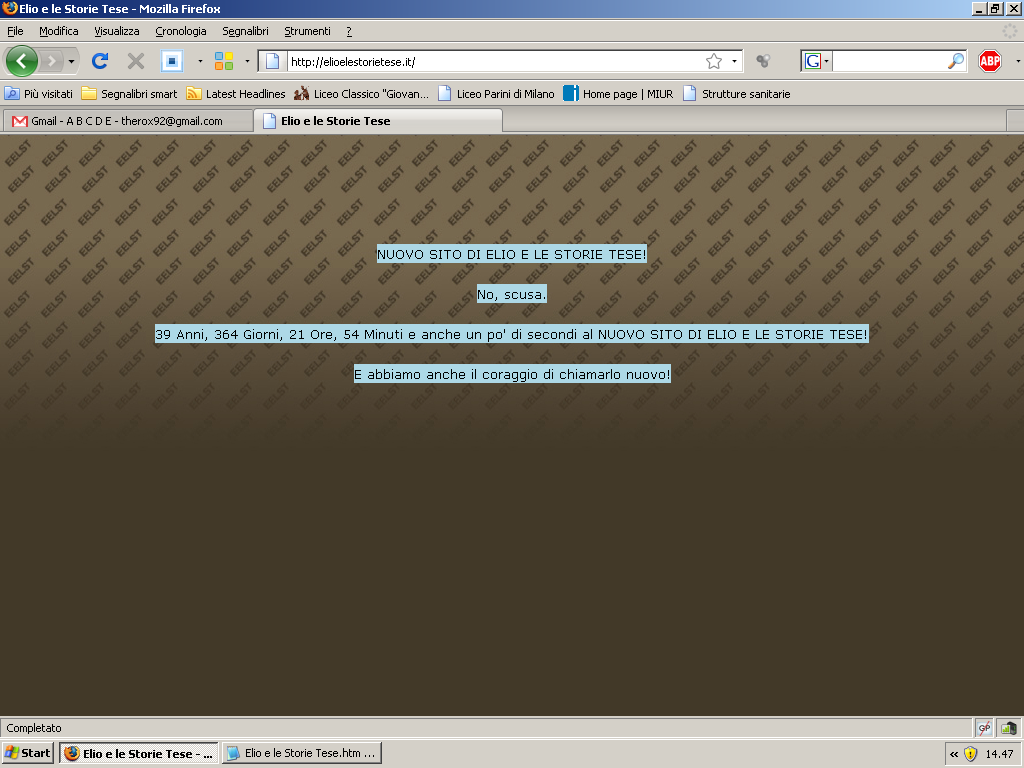Focus the Google search input box
This screenshot has width=1024, height=768.
(x=889, y=61)
